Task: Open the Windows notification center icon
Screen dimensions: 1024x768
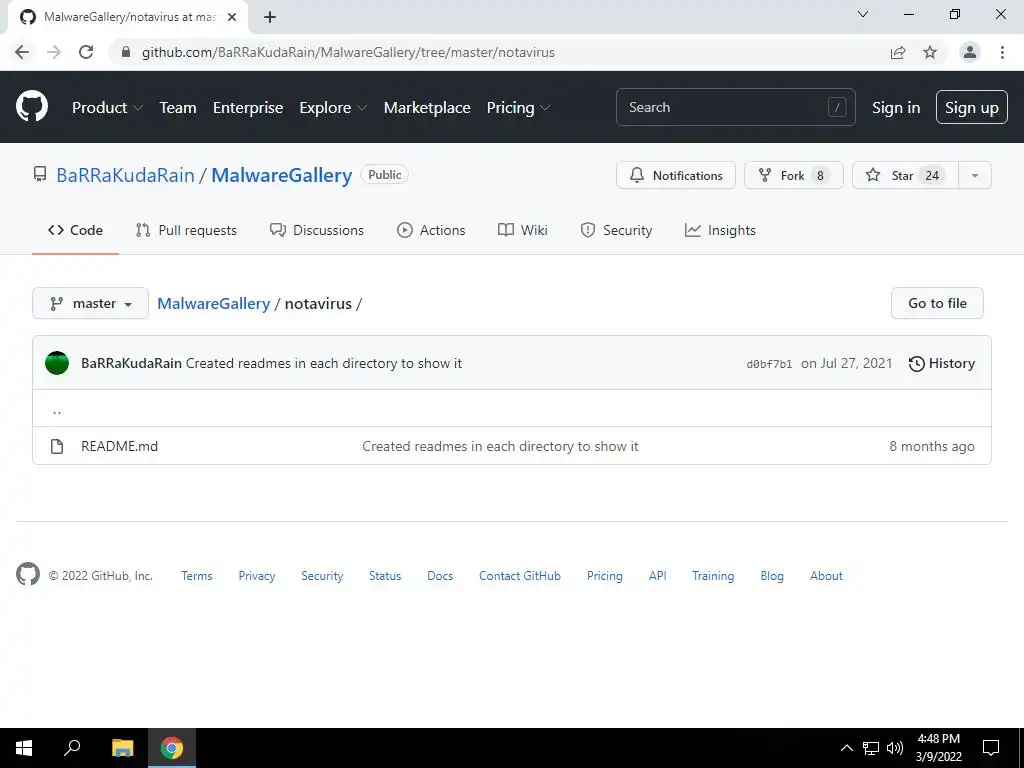Action: (991, 748)
